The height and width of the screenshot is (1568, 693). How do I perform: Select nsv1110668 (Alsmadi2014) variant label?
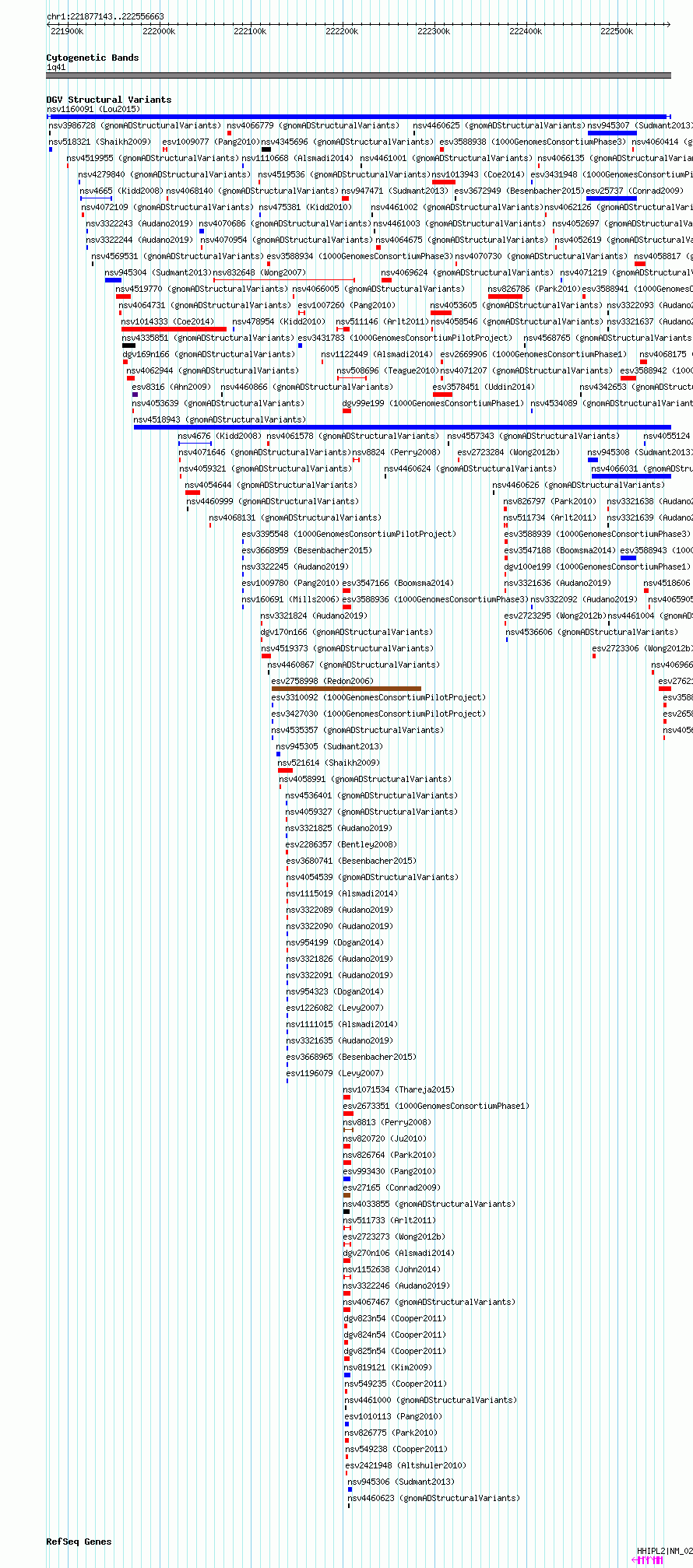(x=297, y=158)
